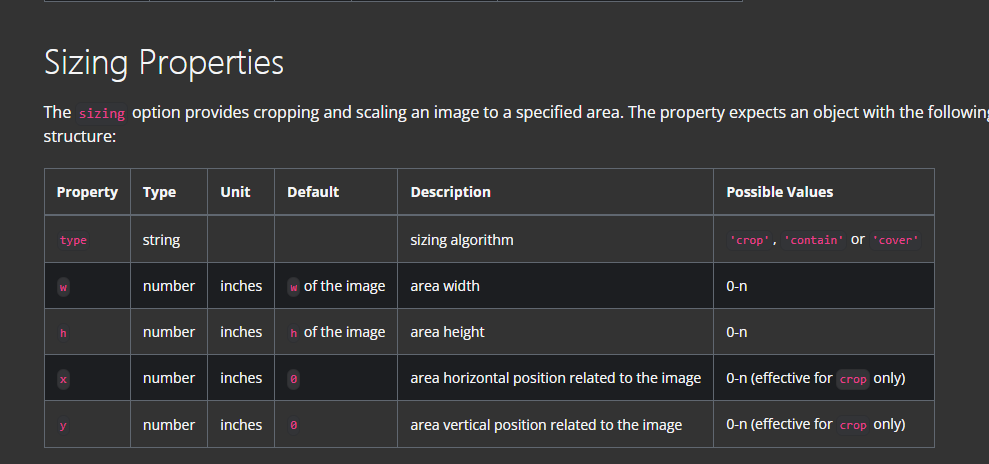Click the 'sizing algorithm' description cell
This screenshot has width=989, height=464.
click(462, 240)
